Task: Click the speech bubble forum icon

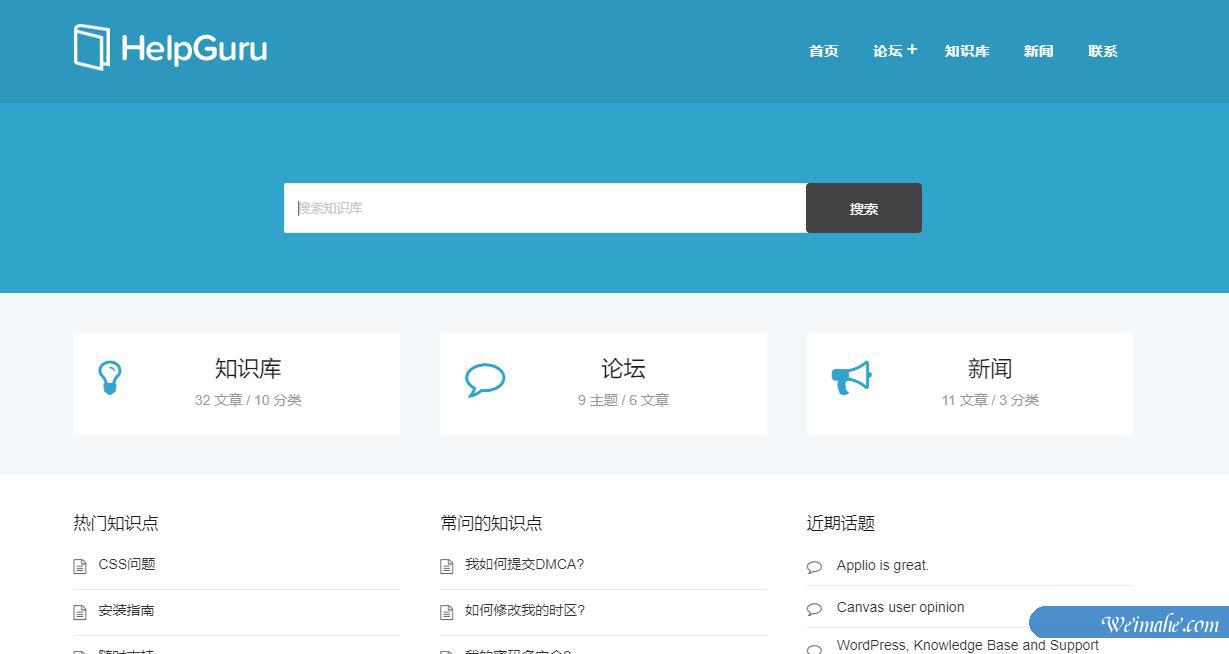Action: coord(485,380)
